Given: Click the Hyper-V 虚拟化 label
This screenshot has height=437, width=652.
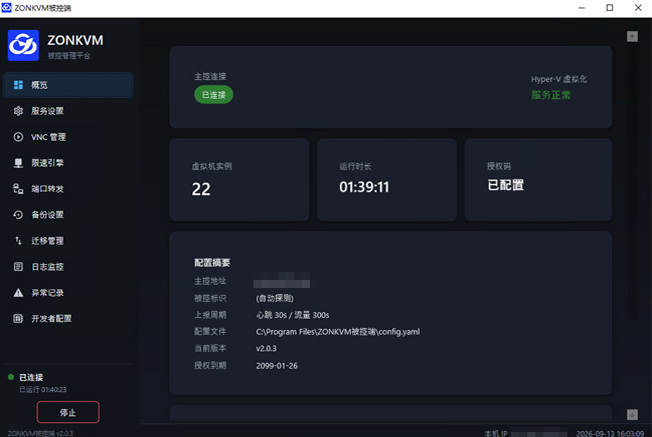Looking at the screenshot, I should coord(559,79).
